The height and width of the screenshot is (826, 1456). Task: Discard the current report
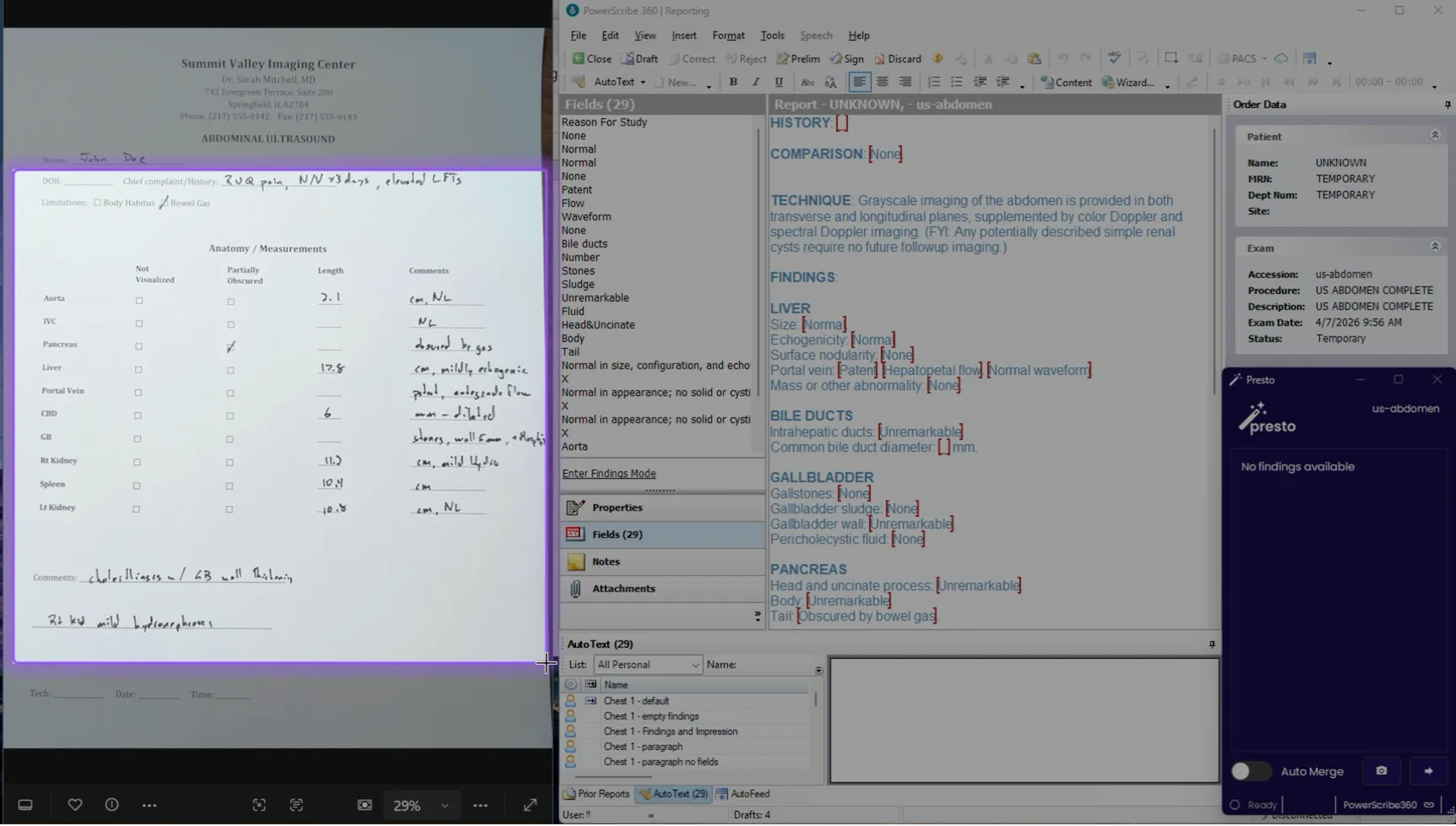click(x=898, y=58)
